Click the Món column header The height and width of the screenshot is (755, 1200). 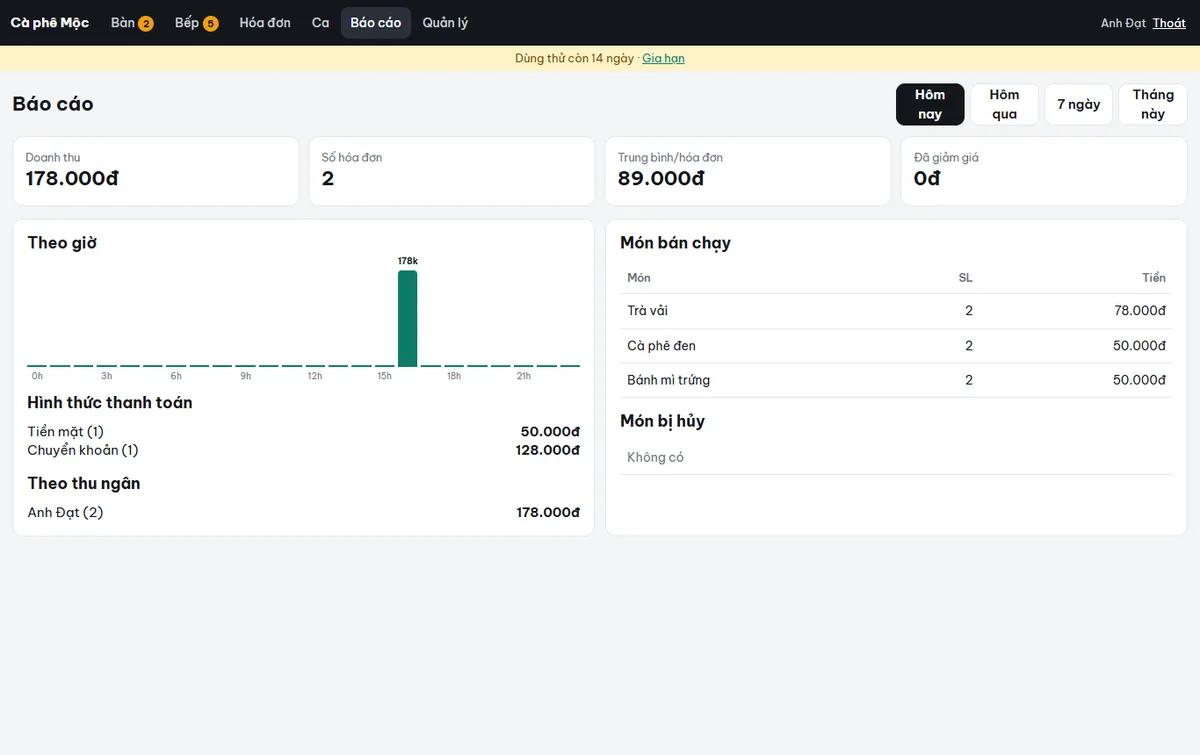click(x=639, y=278)
